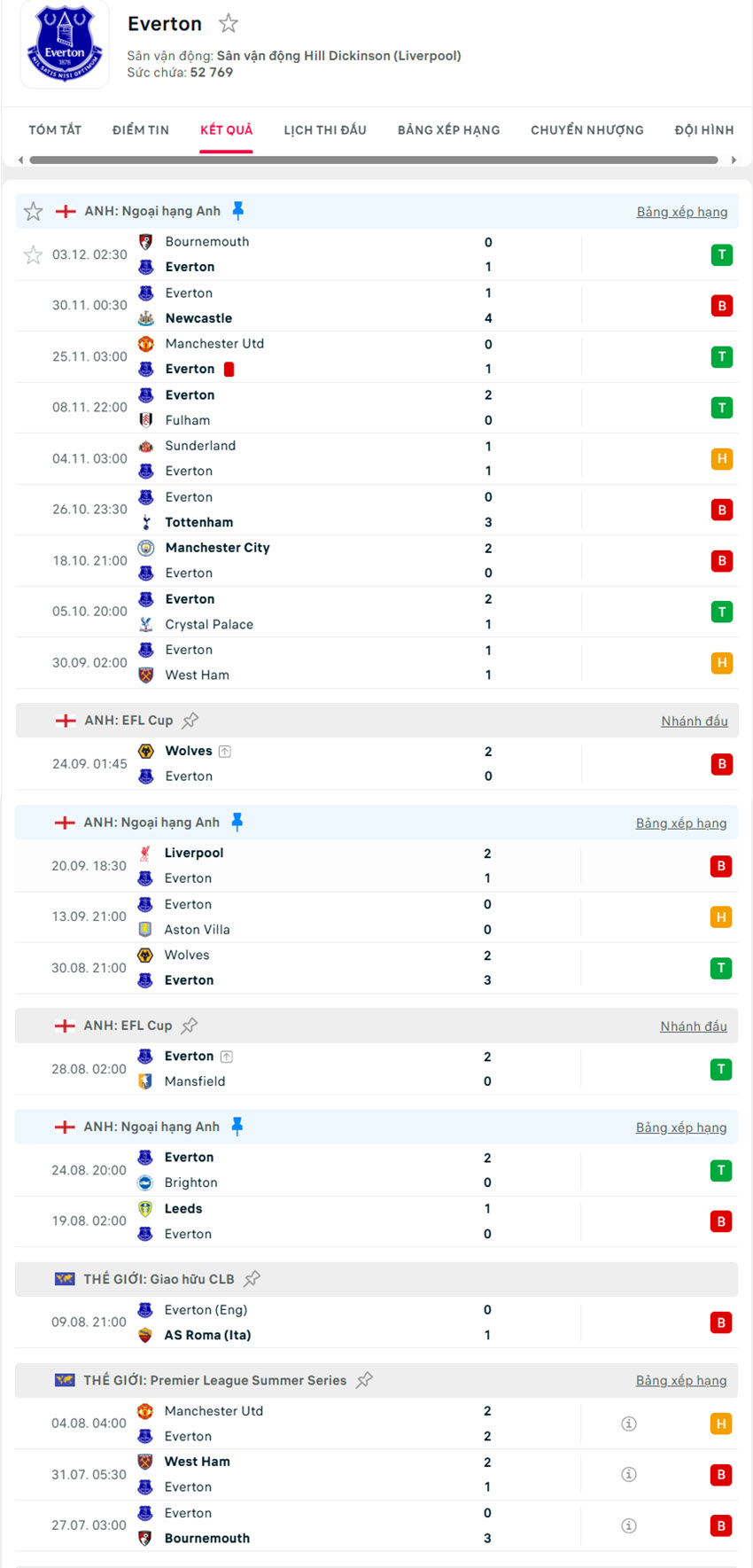
Task: Click the info icon on Manchester Utd Summer Series match
Action: pyautogui.click(x=629, y=1424)
